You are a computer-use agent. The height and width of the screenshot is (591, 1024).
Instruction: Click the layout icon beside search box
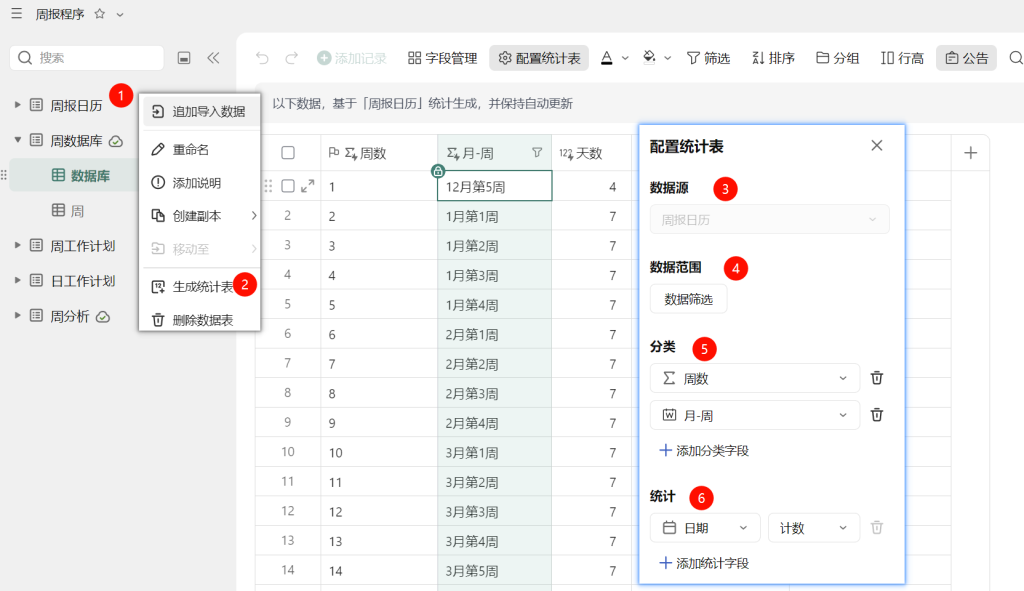click(x=184, y=58)
